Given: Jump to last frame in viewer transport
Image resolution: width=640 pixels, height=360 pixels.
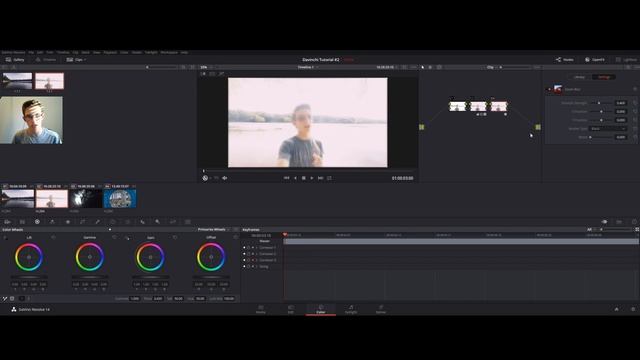Looking at the screenshot, I should point(320,178).
